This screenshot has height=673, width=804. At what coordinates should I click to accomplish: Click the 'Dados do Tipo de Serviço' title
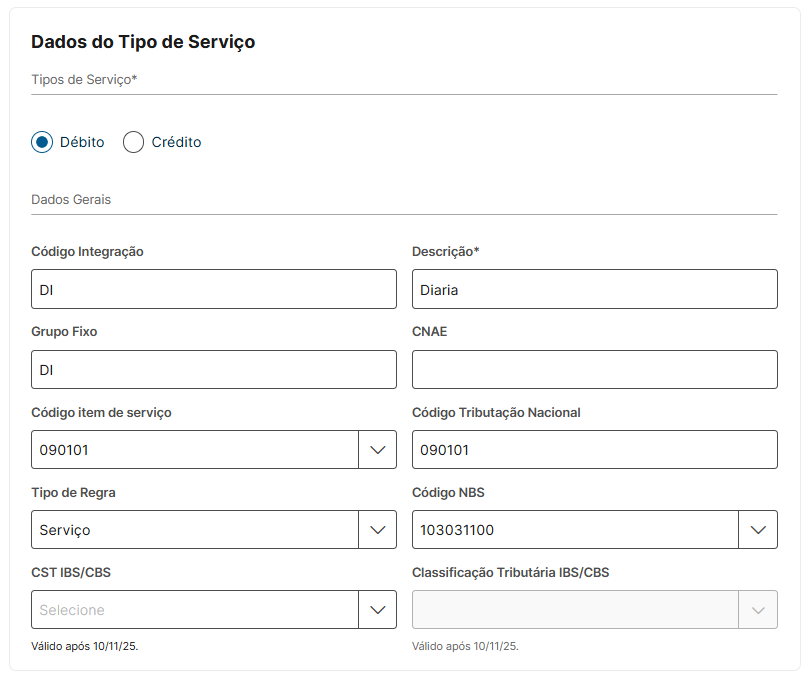point(143,42)
